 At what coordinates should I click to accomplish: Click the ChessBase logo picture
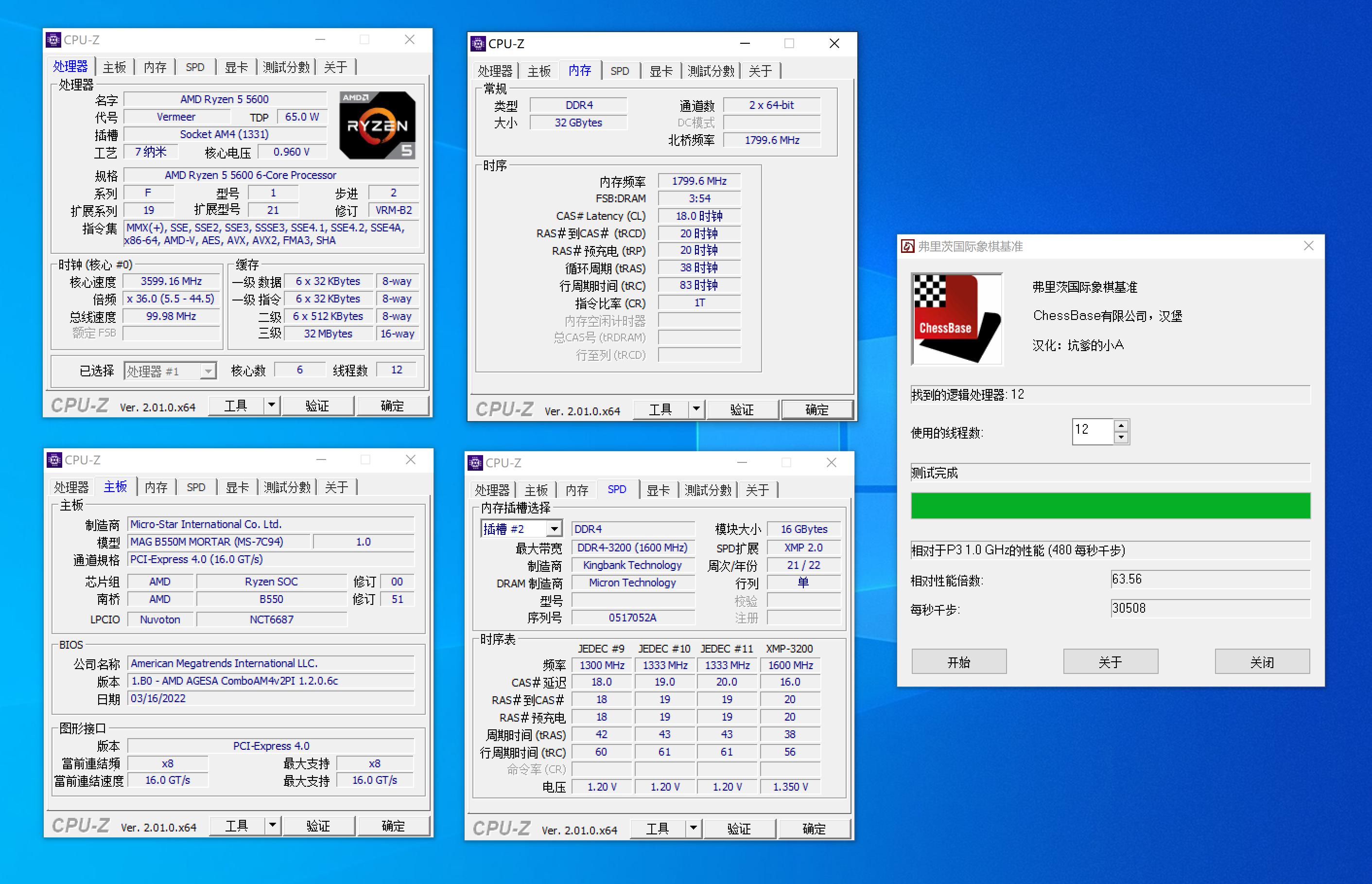956,318
